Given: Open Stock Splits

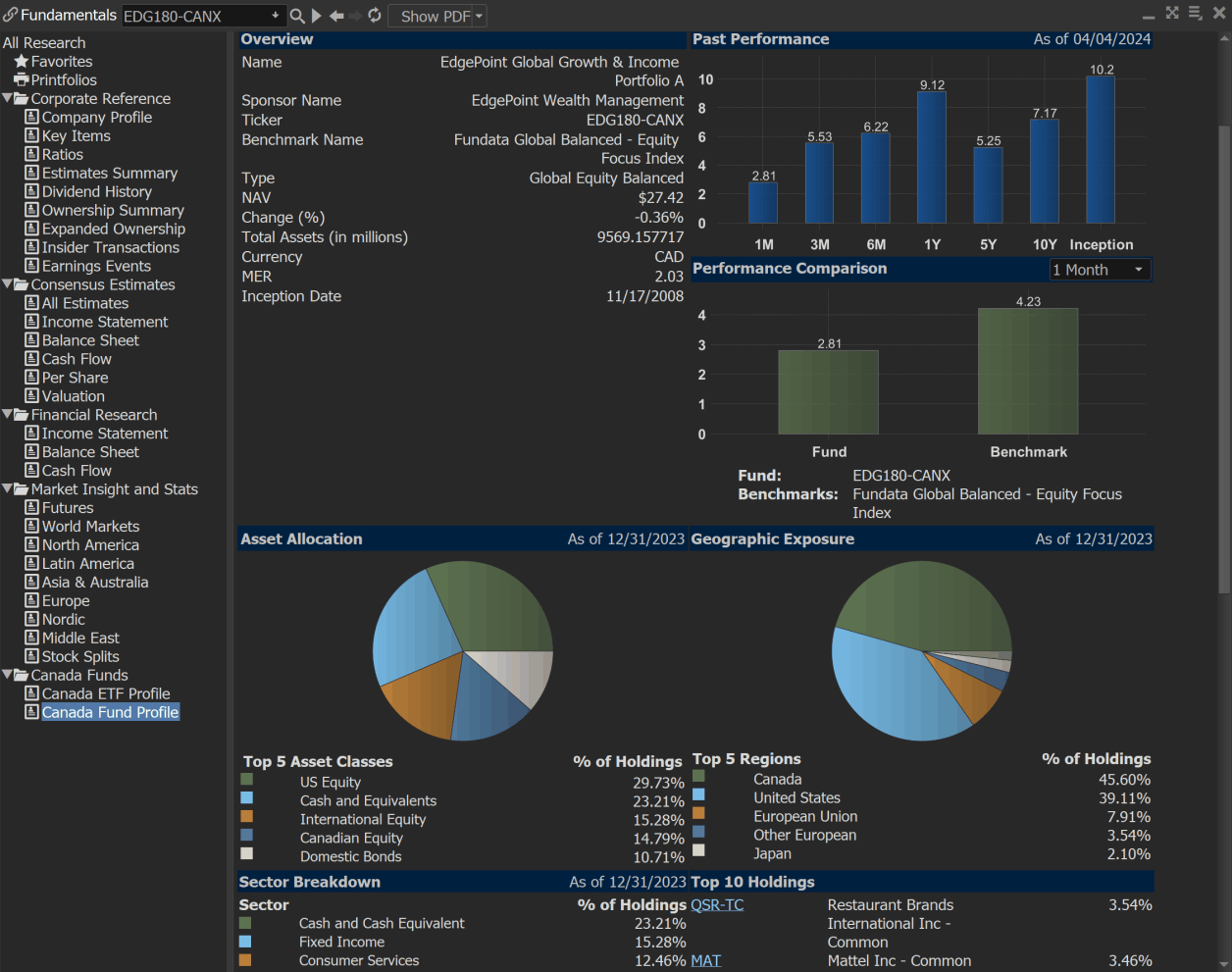Looking at the screenshot, I should (x=80, y=656).
